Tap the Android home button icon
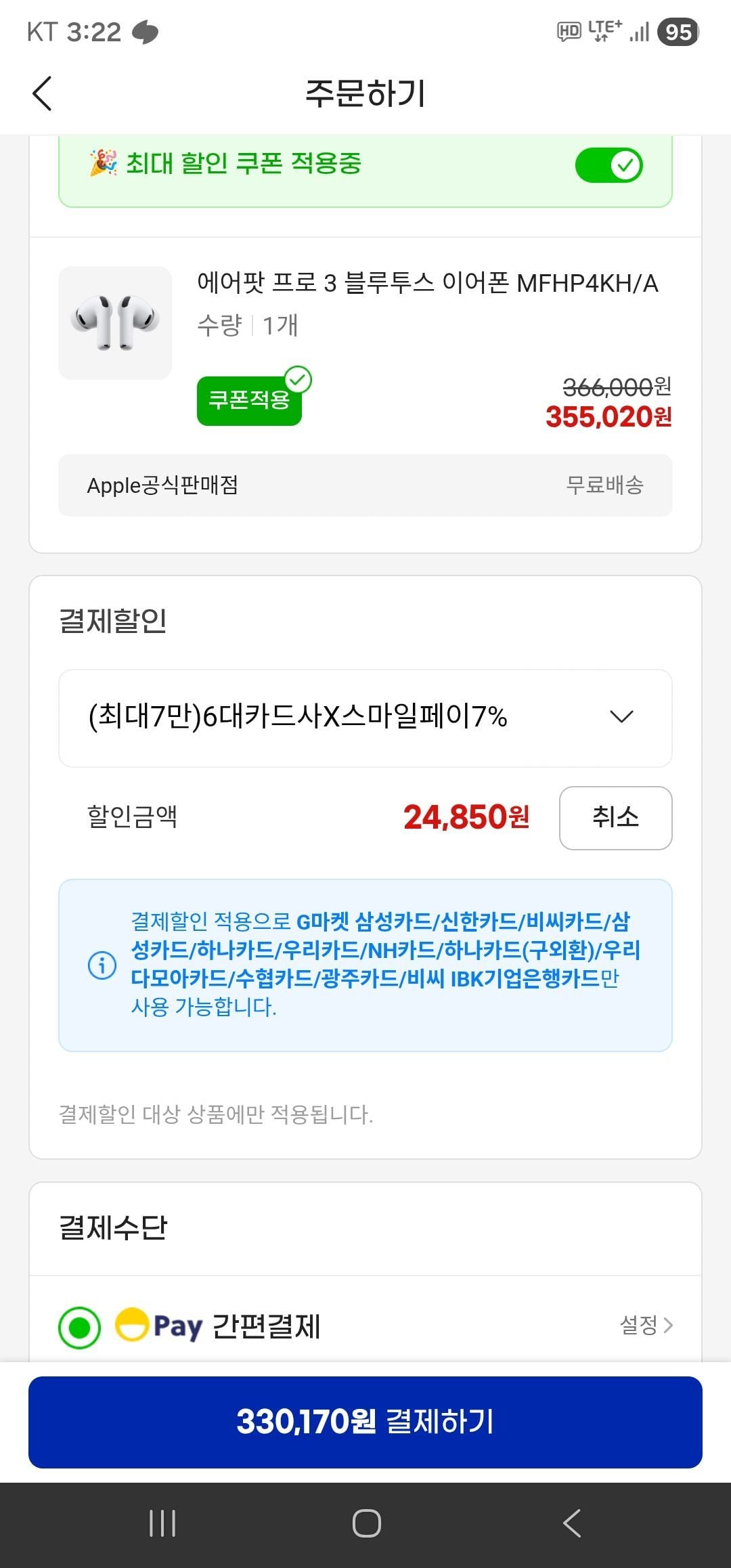The image size is (731, 1568). pyautogui.click(x=366, y=1523)
